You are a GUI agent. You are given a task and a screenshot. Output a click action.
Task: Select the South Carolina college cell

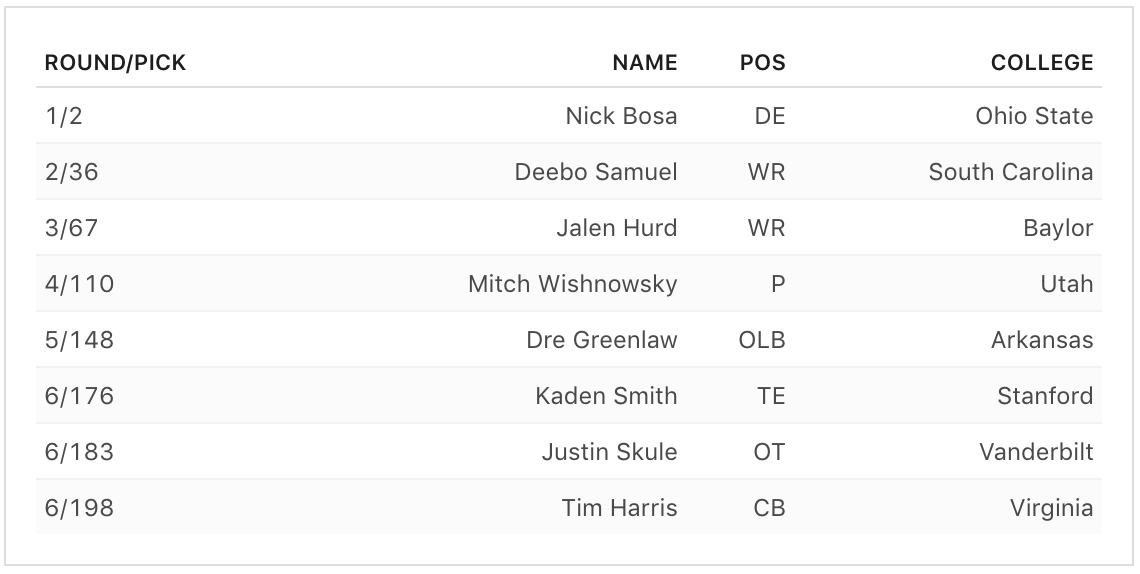1010,172
